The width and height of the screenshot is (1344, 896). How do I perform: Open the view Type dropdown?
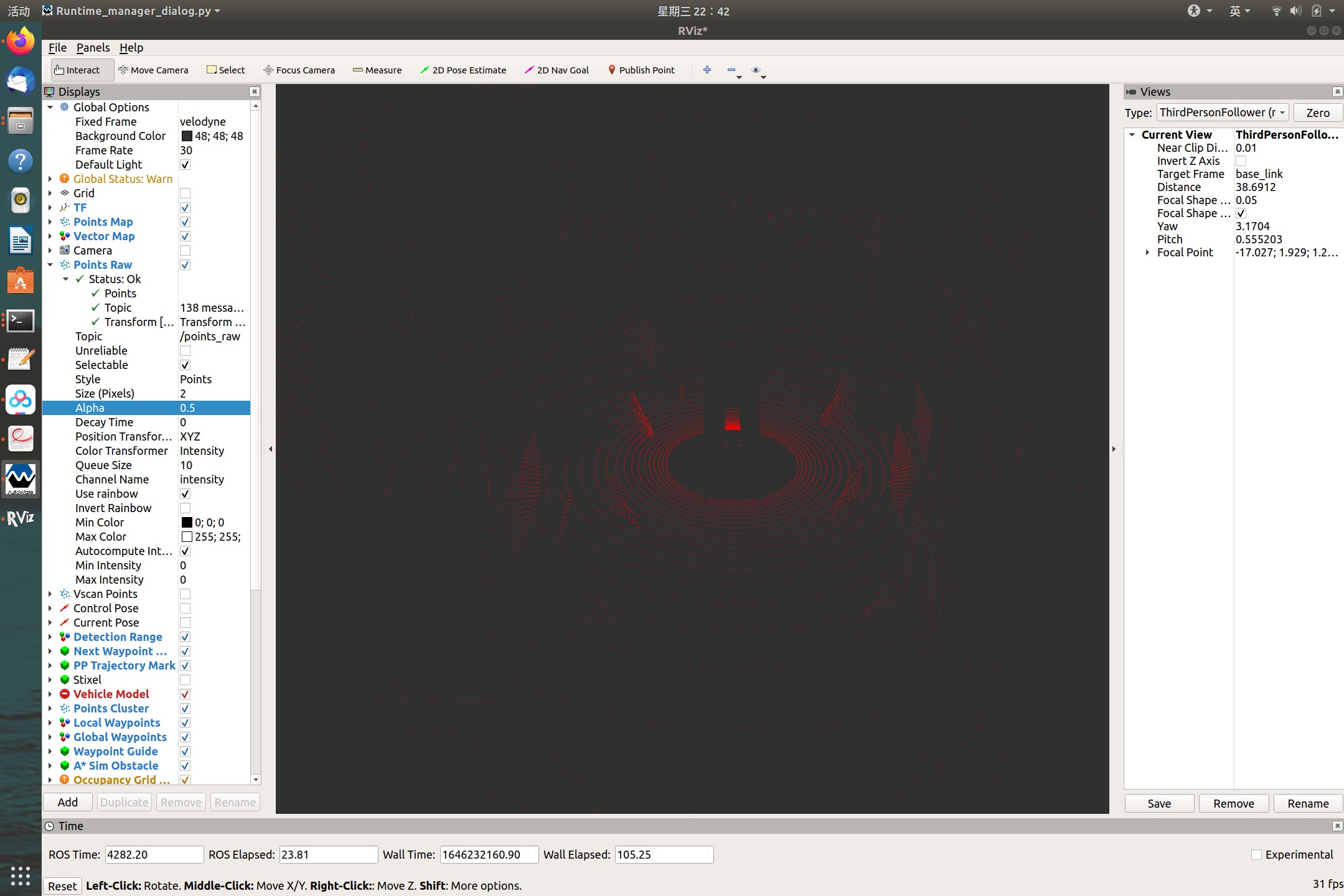[x=1222, y=113]
